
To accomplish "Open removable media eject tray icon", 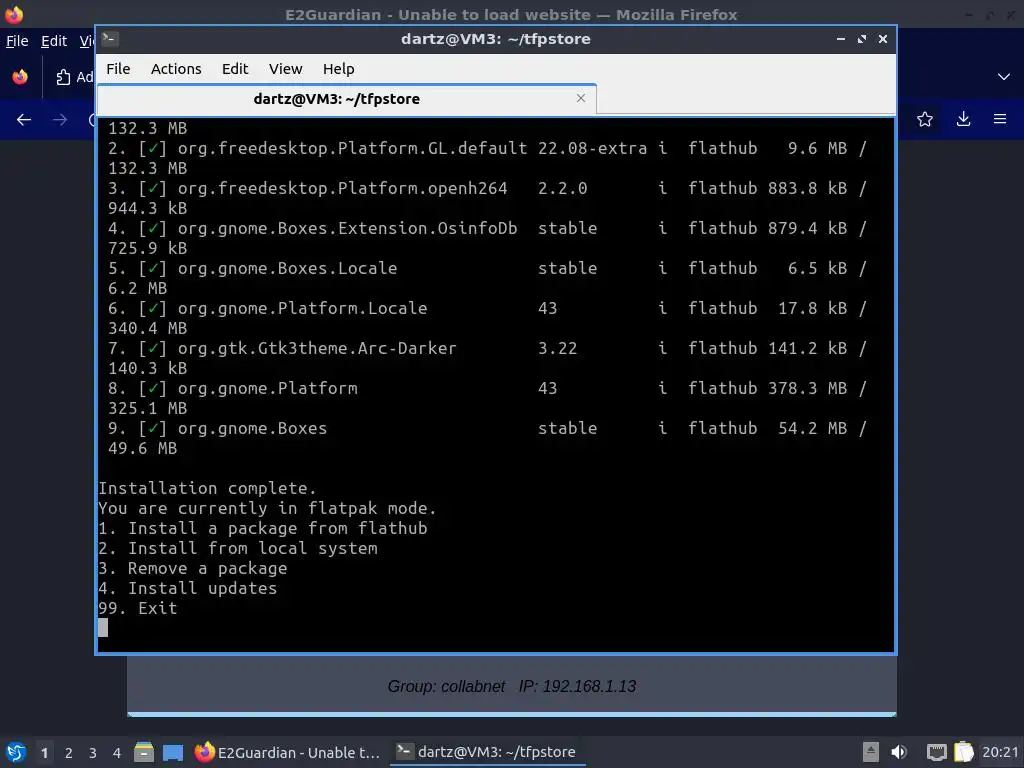I will pos(871,752).
